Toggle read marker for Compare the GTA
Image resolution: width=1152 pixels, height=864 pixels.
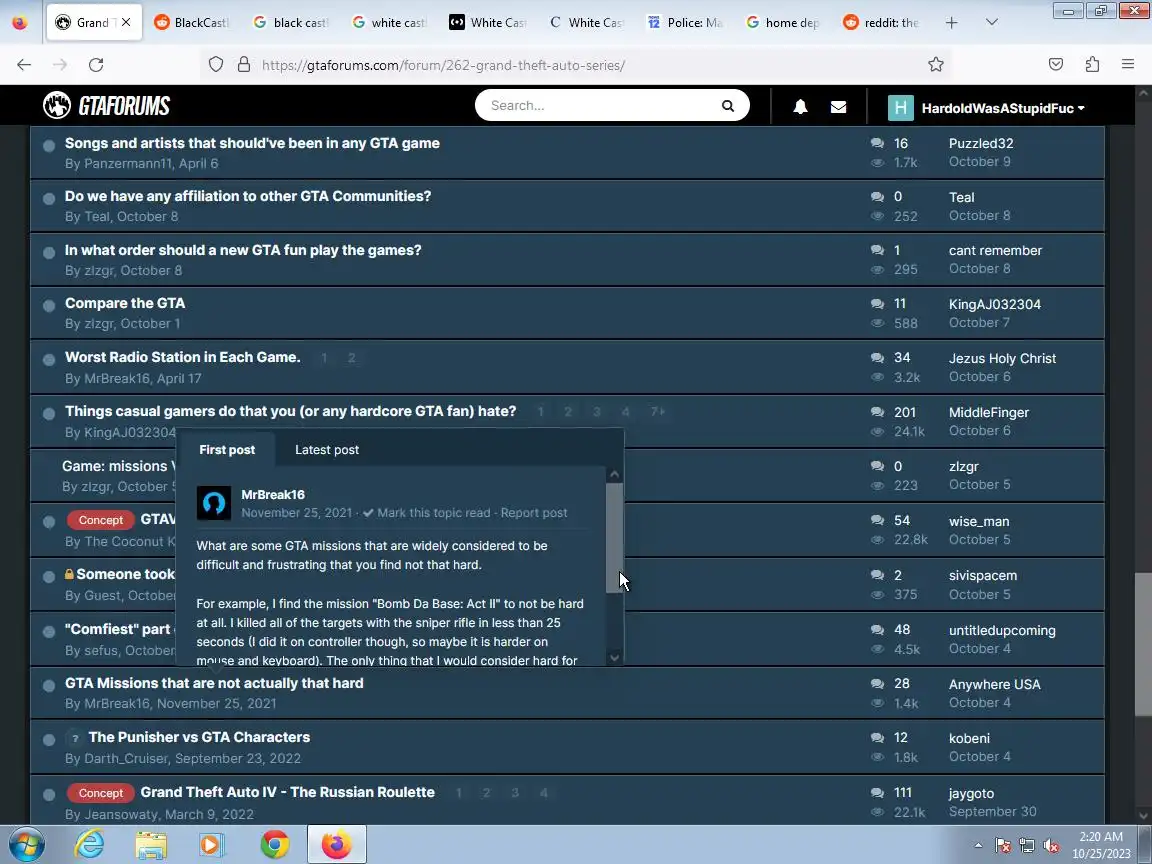coord(48,306)
